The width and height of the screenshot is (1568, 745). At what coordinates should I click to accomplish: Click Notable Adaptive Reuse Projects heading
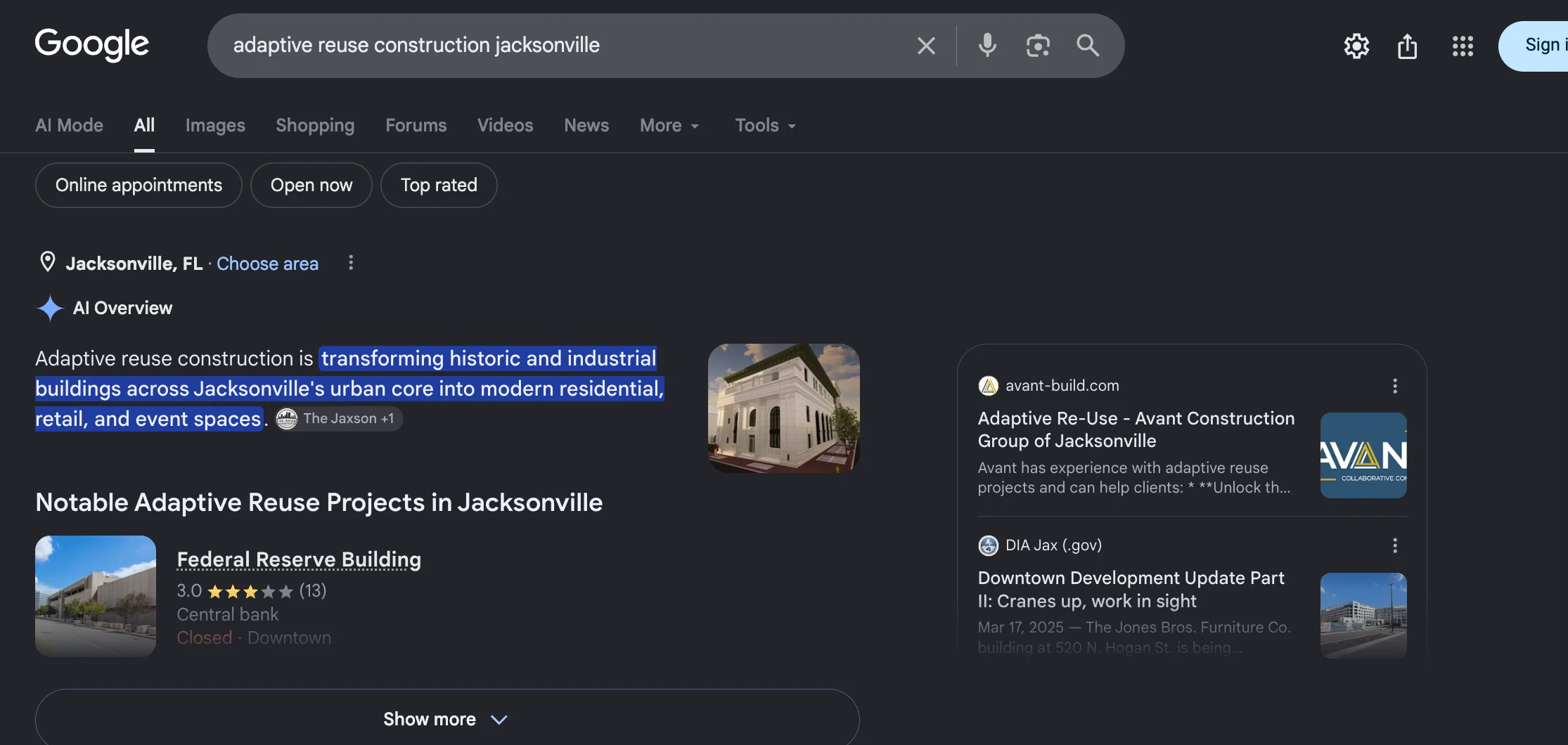click(x=319, y=503)
